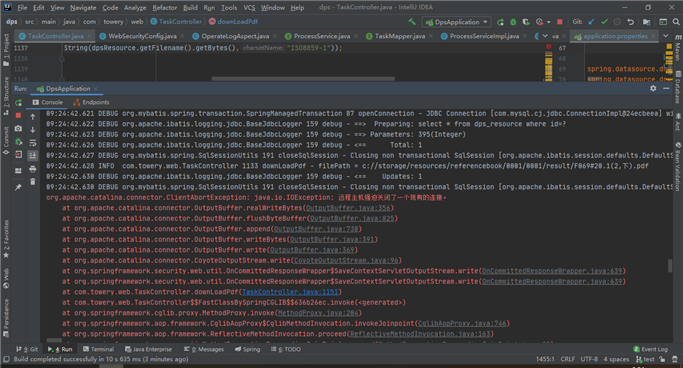Toggle the Commit tool window stripe button
Viewport: 683px width, 368px height.
[6, 140]
